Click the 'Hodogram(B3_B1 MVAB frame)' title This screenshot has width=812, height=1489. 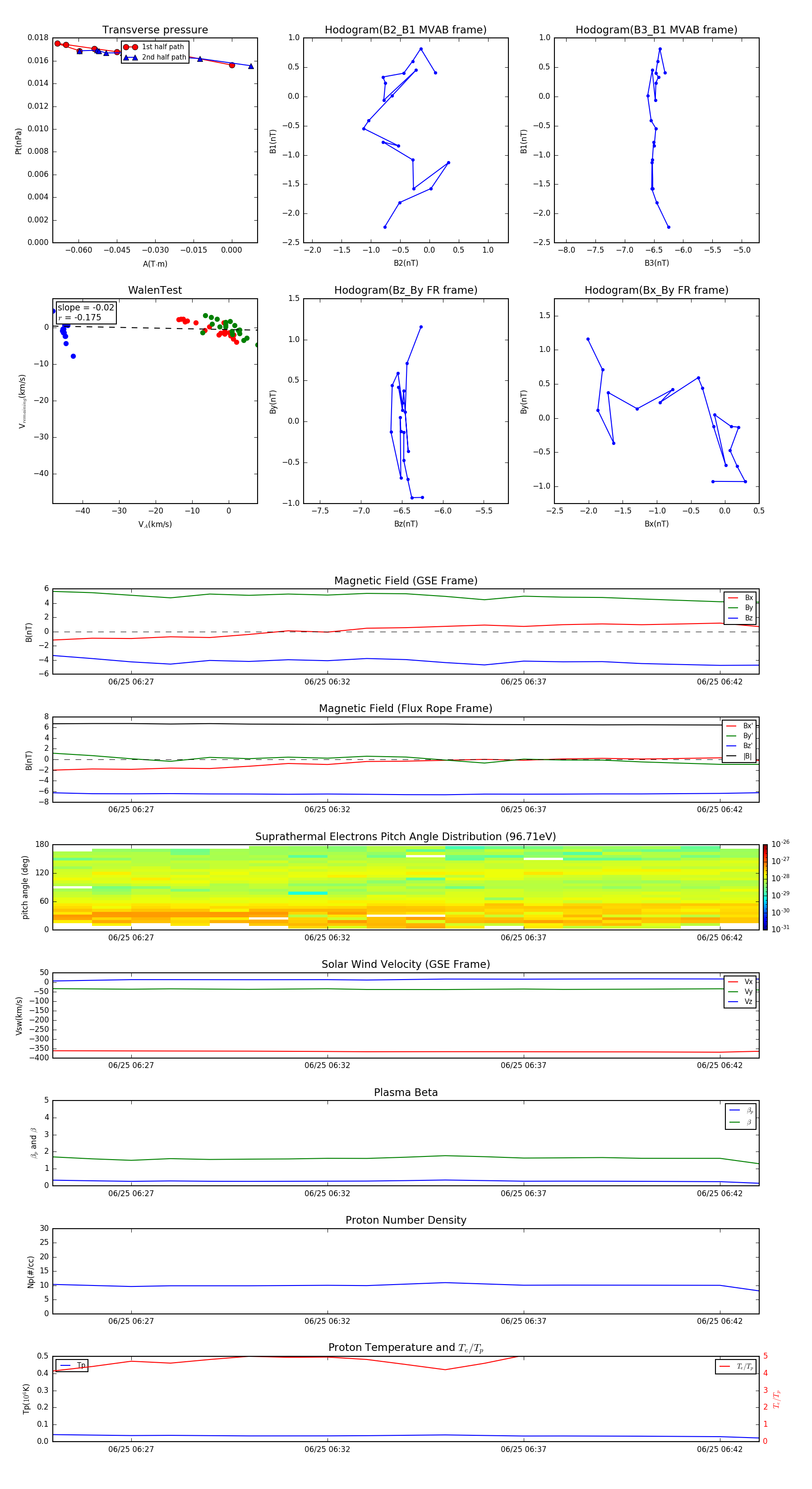pyautogui.click(x=656, y=29)
